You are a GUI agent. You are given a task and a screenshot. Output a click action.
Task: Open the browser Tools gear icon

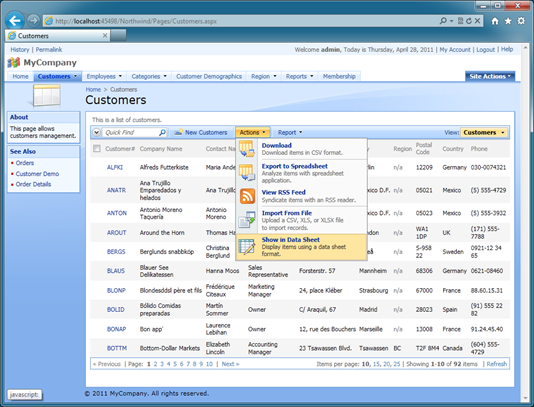(x=521, y=21)
